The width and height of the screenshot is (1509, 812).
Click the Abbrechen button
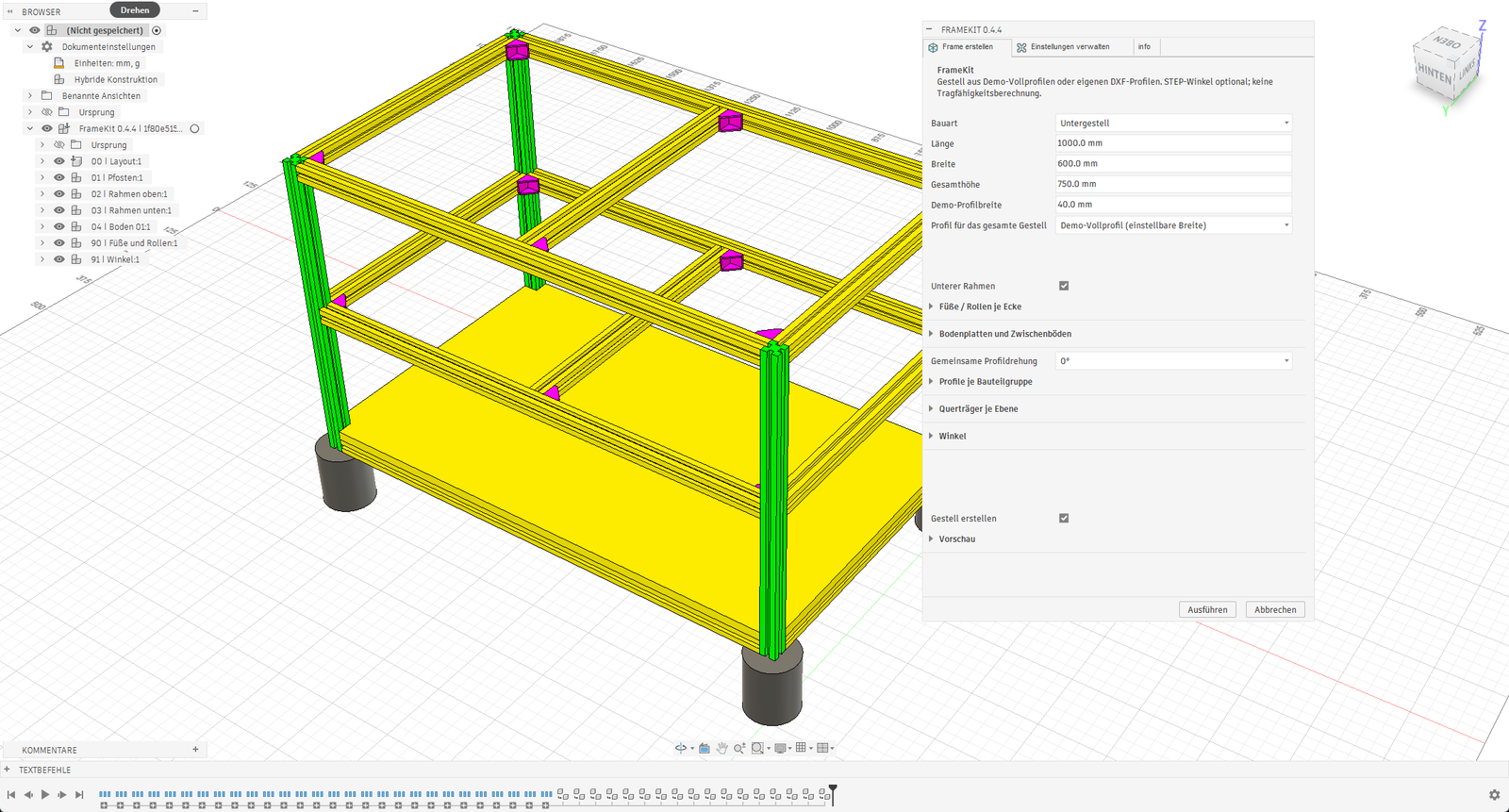(x=1275, y=609)
